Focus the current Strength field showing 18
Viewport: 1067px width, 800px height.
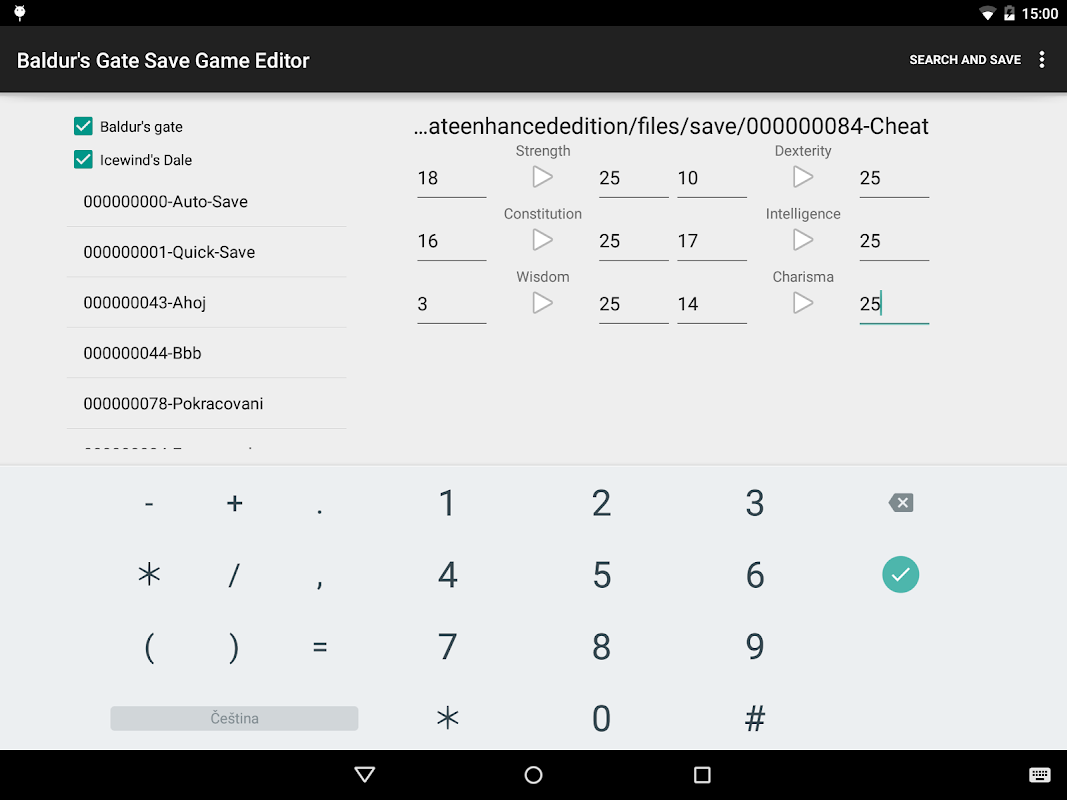pyautogui.click(x=451, y=178)
